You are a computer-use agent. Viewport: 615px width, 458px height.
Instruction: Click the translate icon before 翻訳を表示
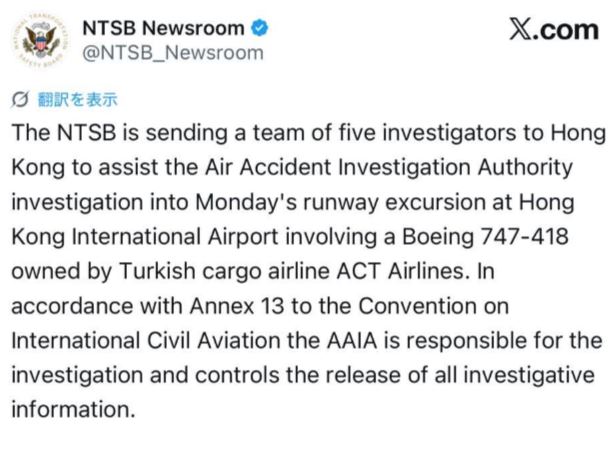(19, 99)
